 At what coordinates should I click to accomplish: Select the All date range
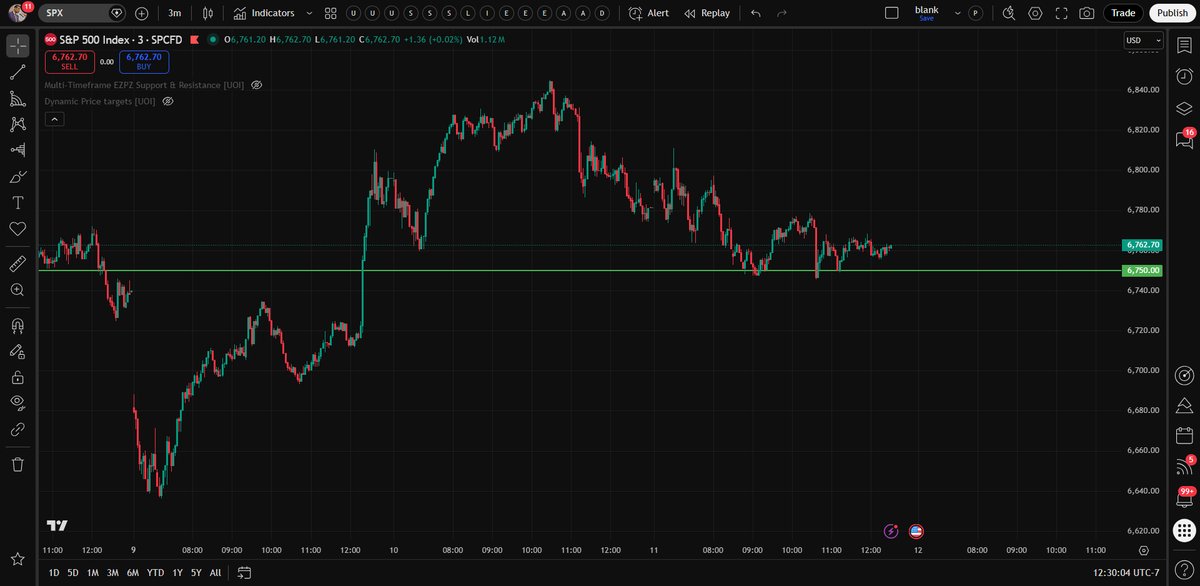pos(215,572)
